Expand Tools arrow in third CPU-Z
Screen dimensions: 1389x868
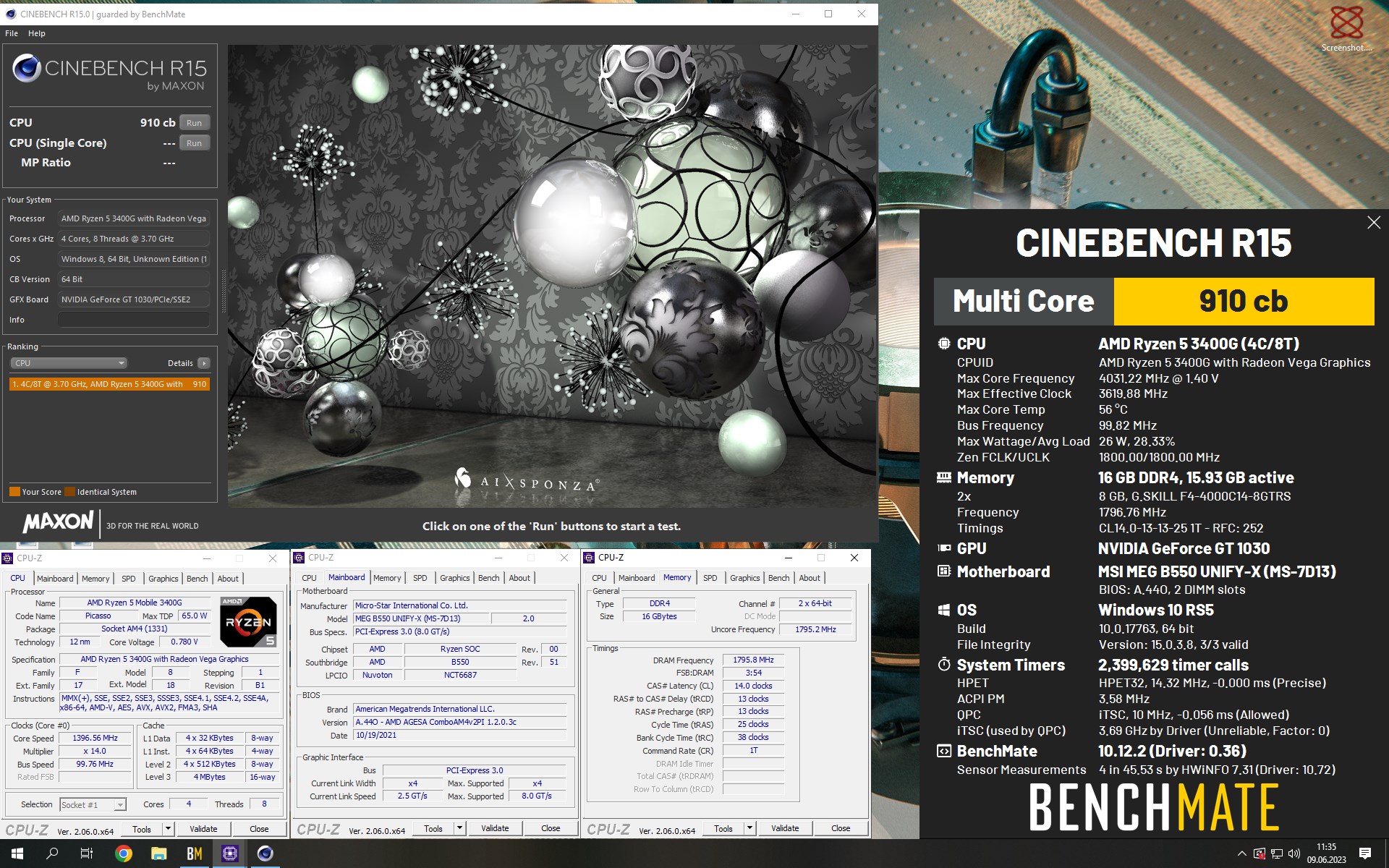(x=750, y=828)
